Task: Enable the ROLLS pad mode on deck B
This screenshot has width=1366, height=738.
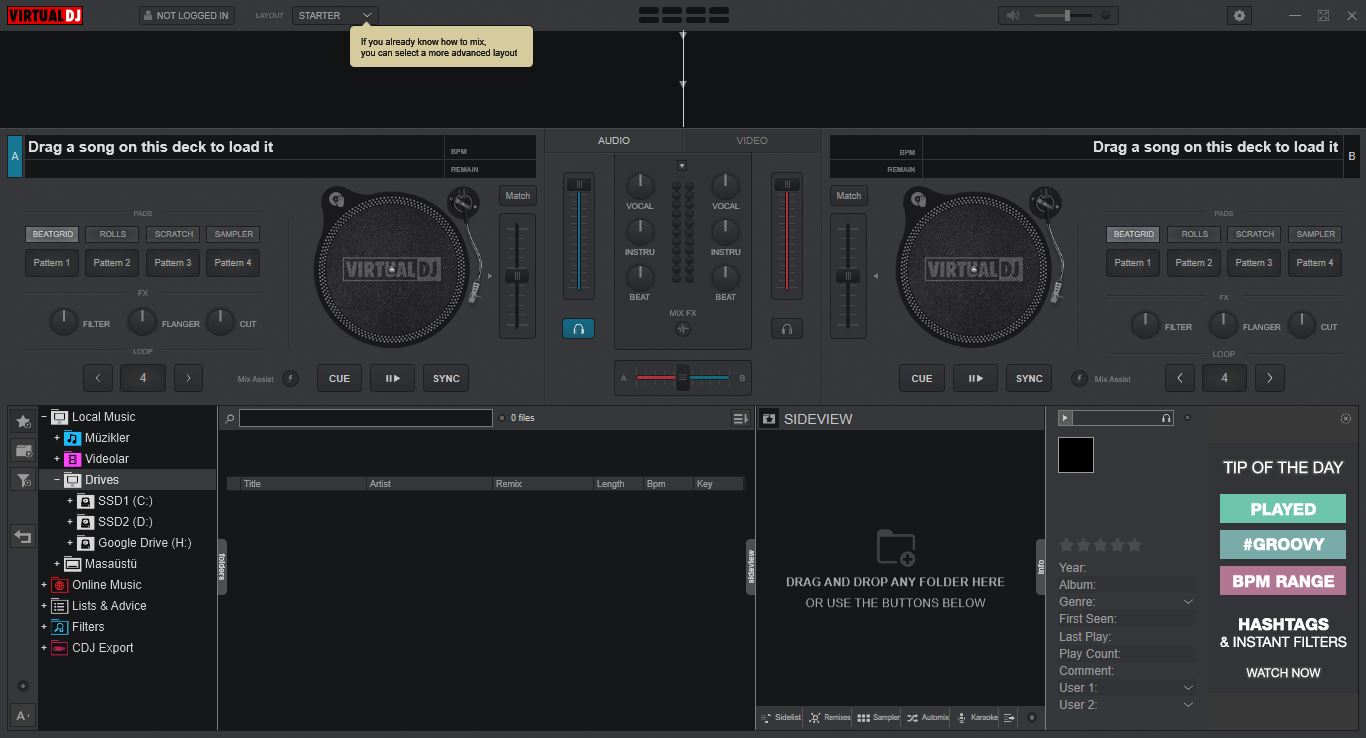Action: pyautogui.click(x=1194, y=234)
